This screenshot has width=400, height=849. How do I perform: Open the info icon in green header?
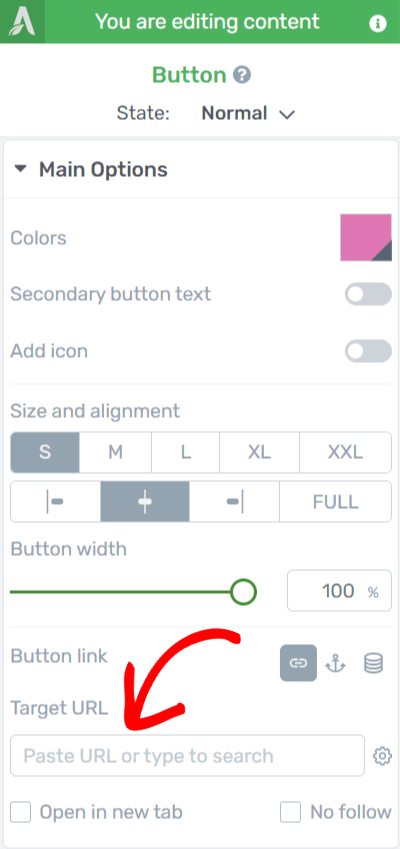pyautogui.click(x=378, y=23)
